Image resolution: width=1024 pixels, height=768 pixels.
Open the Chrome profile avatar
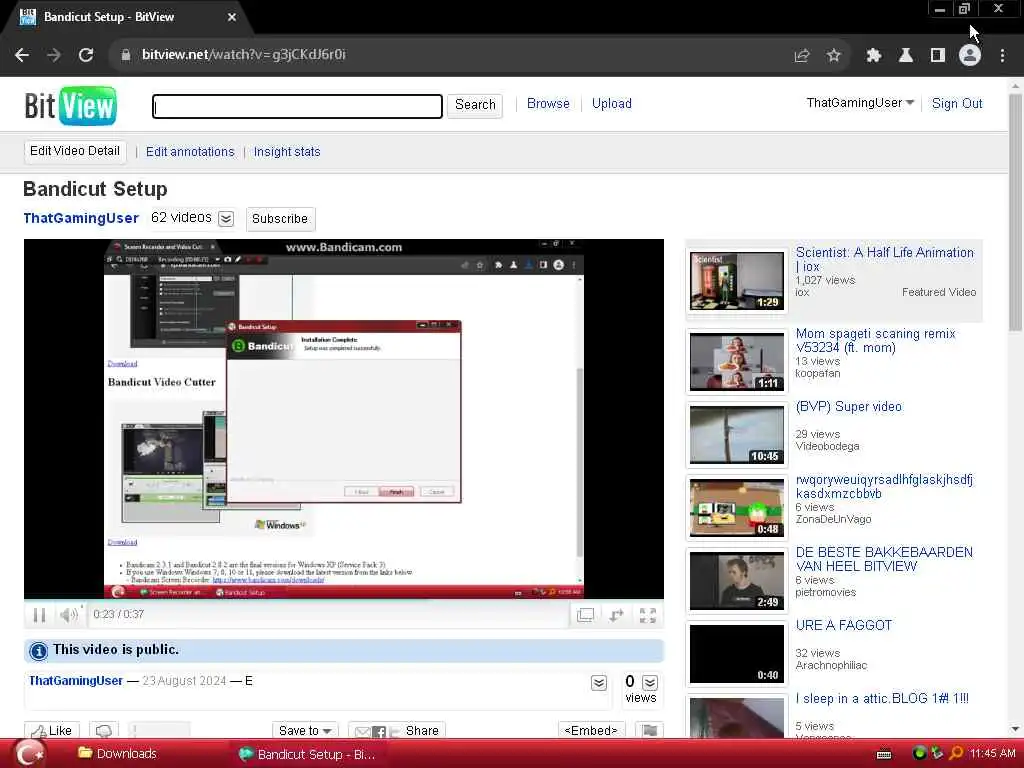(970, 56)
